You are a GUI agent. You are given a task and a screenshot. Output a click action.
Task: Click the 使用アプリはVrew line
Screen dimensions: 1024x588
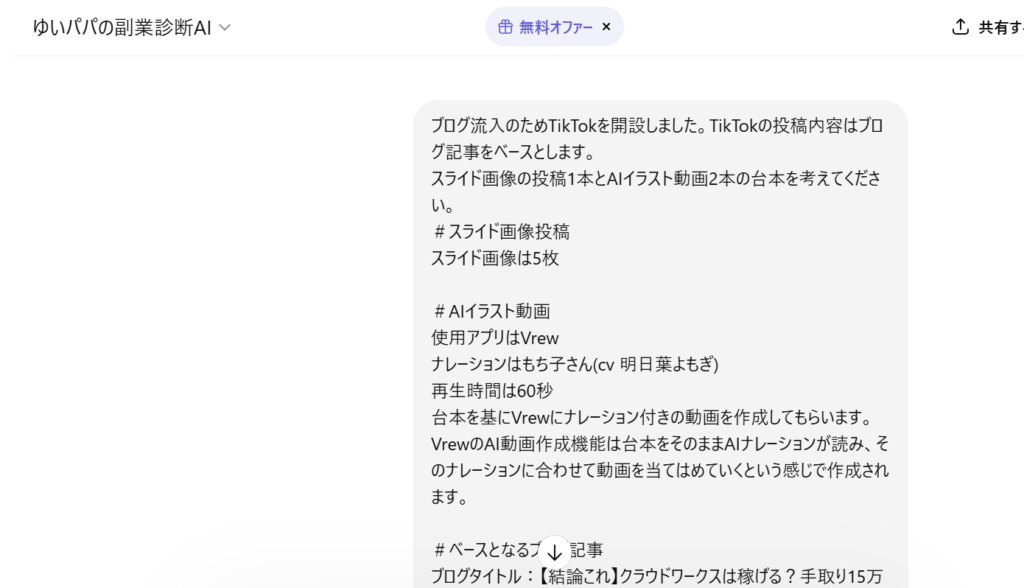494,338
